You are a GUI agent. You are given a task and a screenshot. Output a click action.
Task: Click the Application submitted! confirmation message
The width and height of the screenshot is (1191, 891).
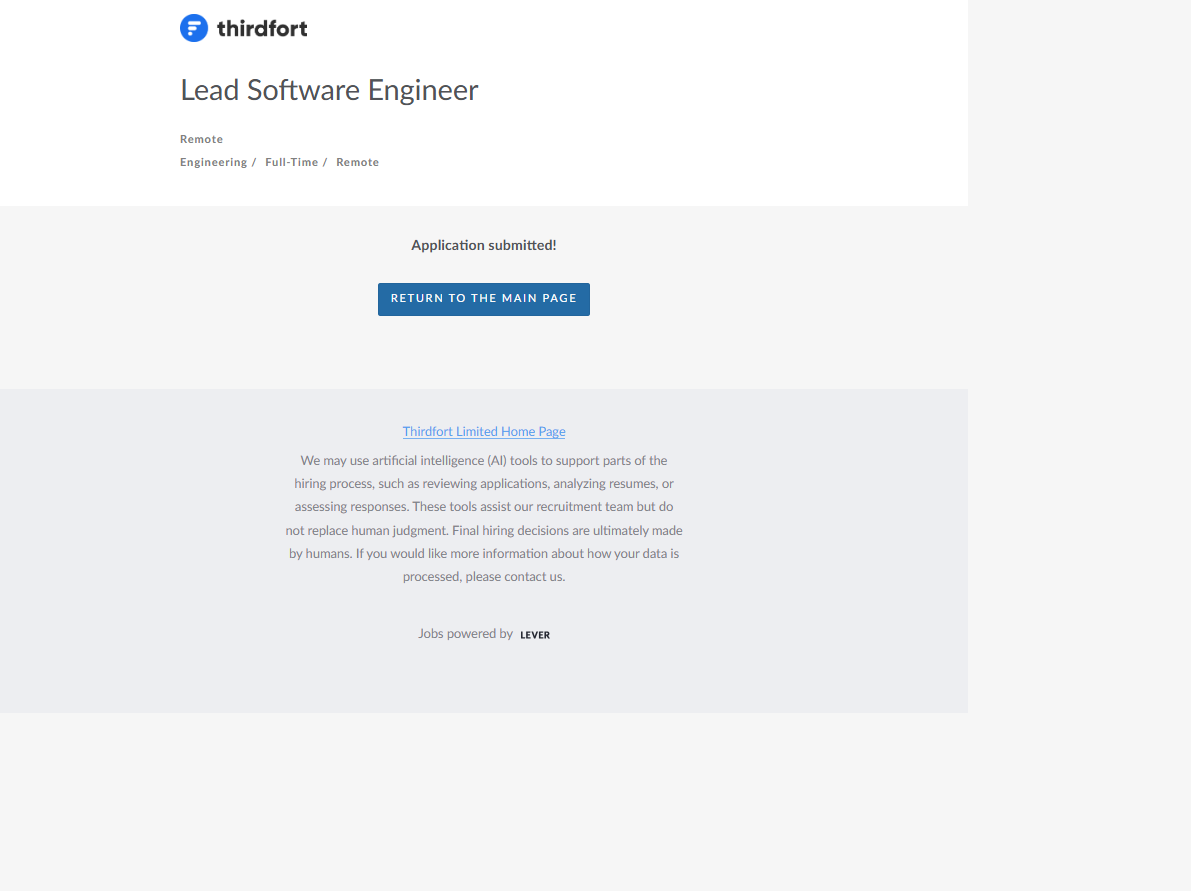(x=484, y=245)
